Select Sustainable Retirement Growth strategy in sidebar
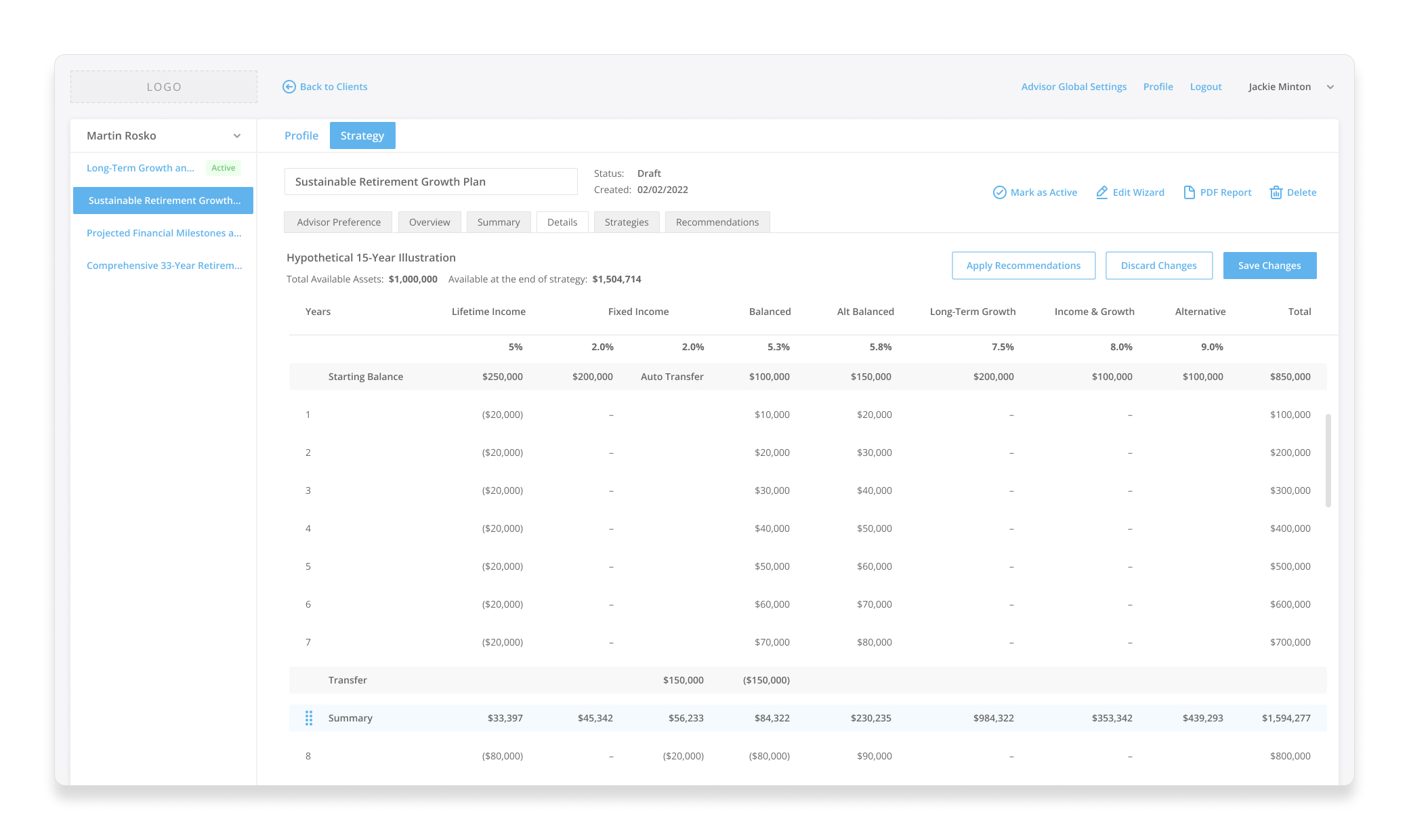The image size is (1409, 840). coord(163,201)
